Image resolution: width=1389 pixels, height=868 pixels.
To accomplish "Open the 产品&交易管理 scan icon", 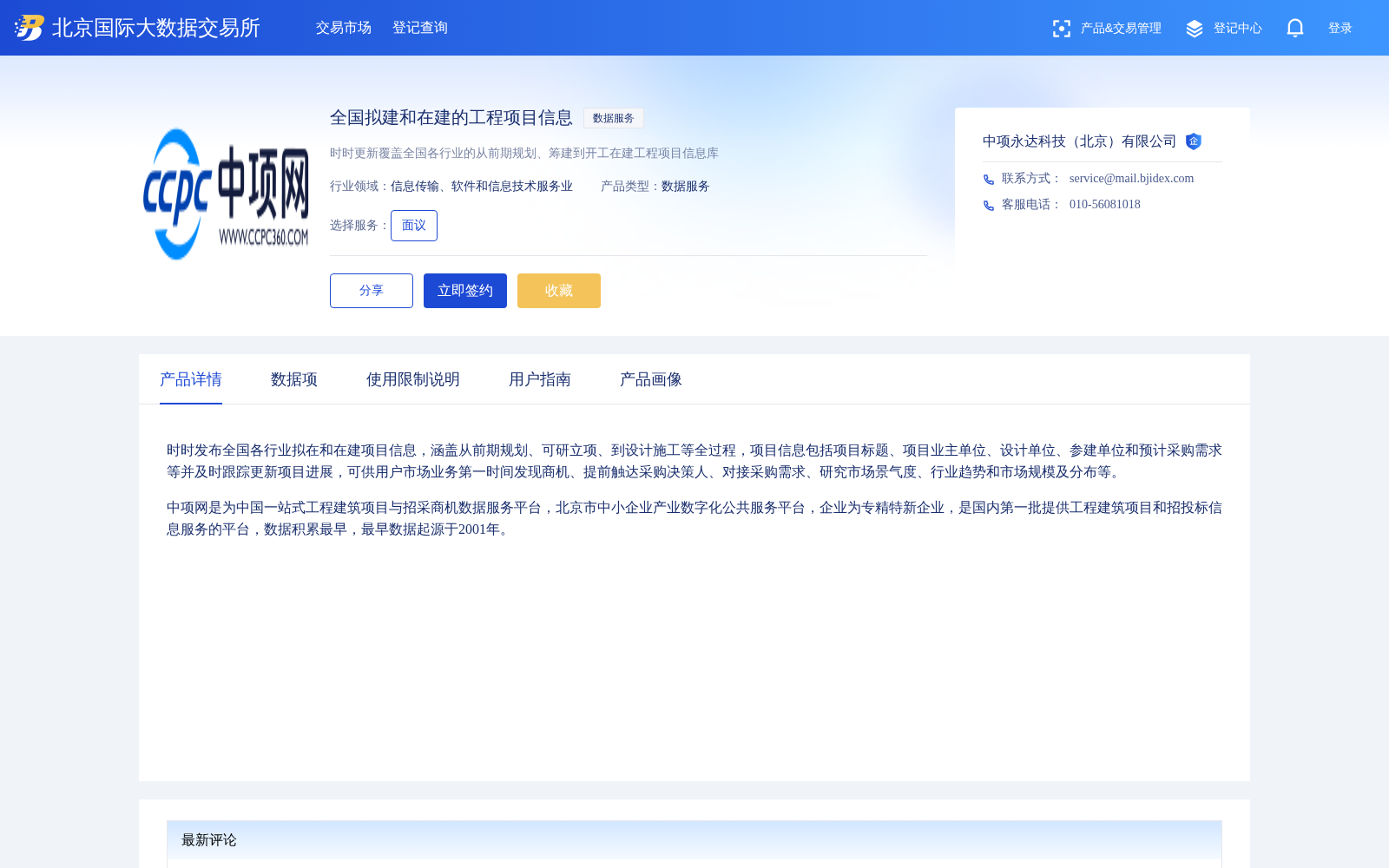I will pyautogui.click(x=1061, y=29).
